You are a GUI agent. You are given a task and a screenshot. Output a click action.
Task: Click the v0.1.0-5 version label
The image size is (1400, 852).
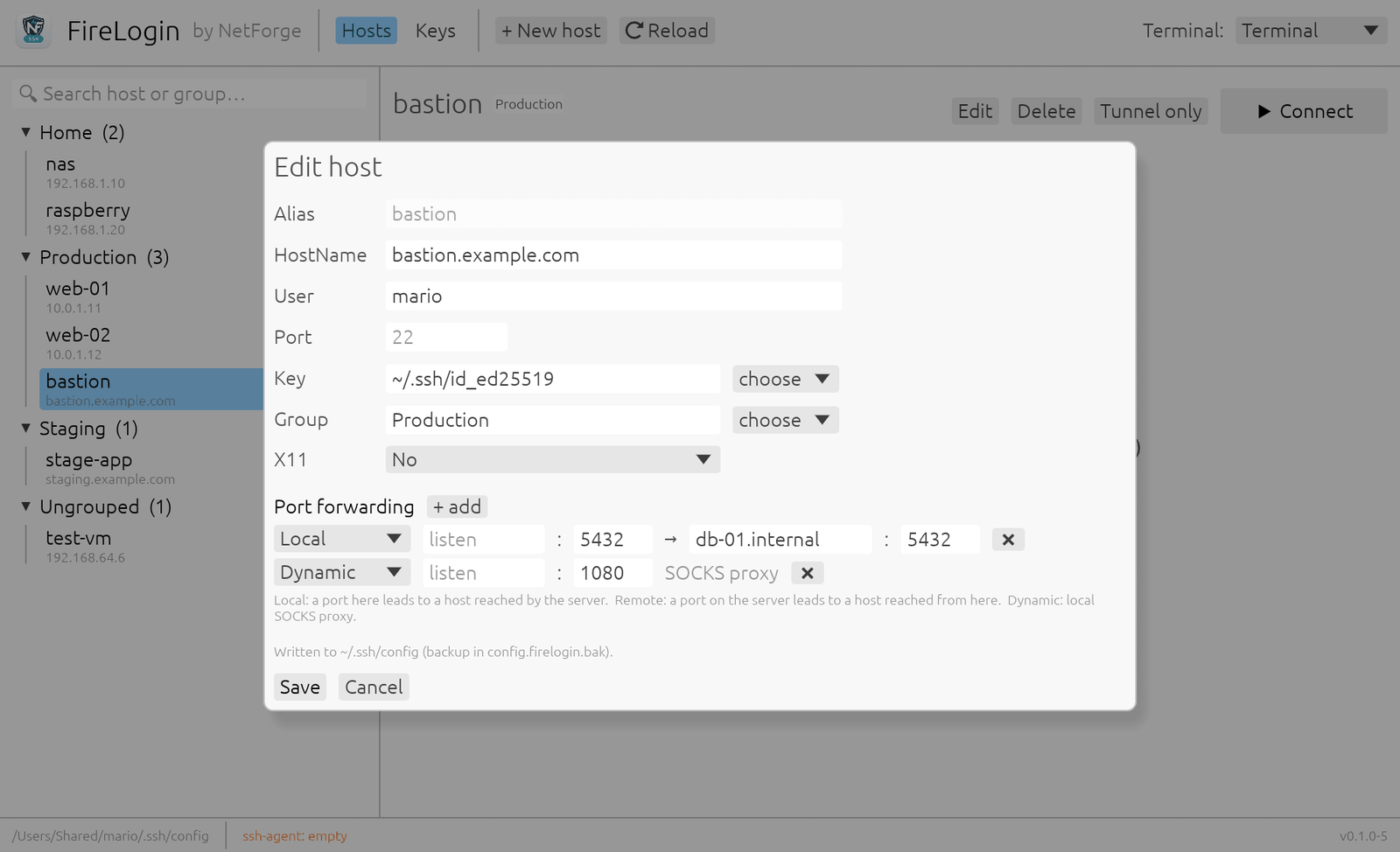tap(1363, 836)
